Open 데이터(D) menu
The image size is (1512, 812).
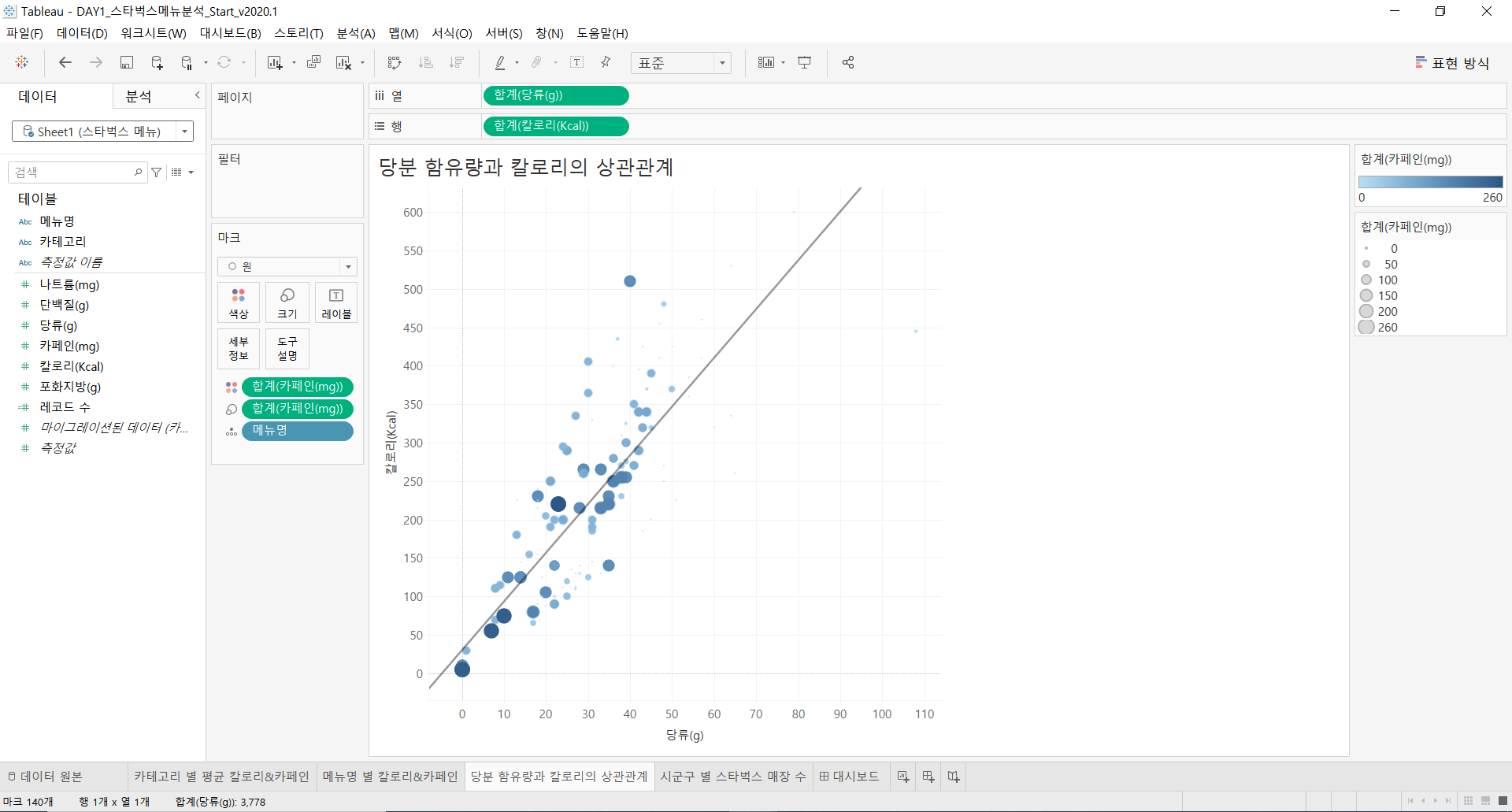(82, 33)
